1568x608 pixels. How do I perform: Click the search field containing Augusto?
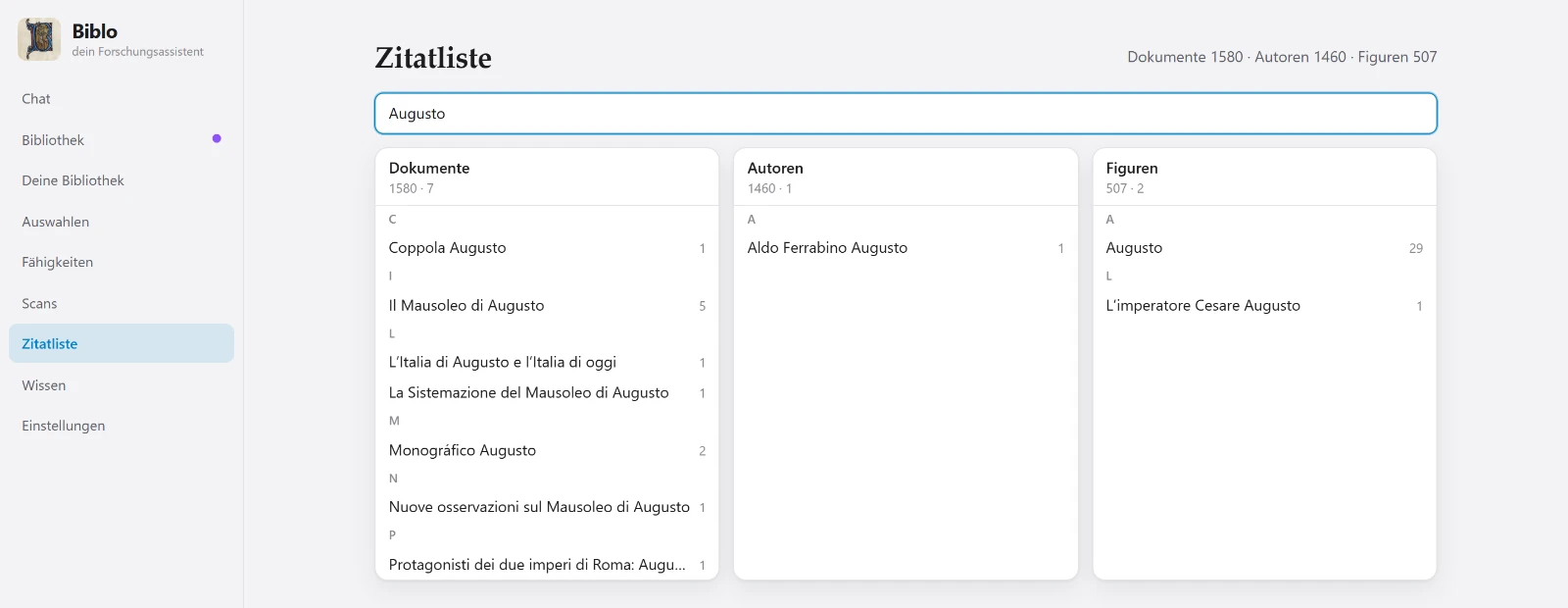tap(906, 114)
